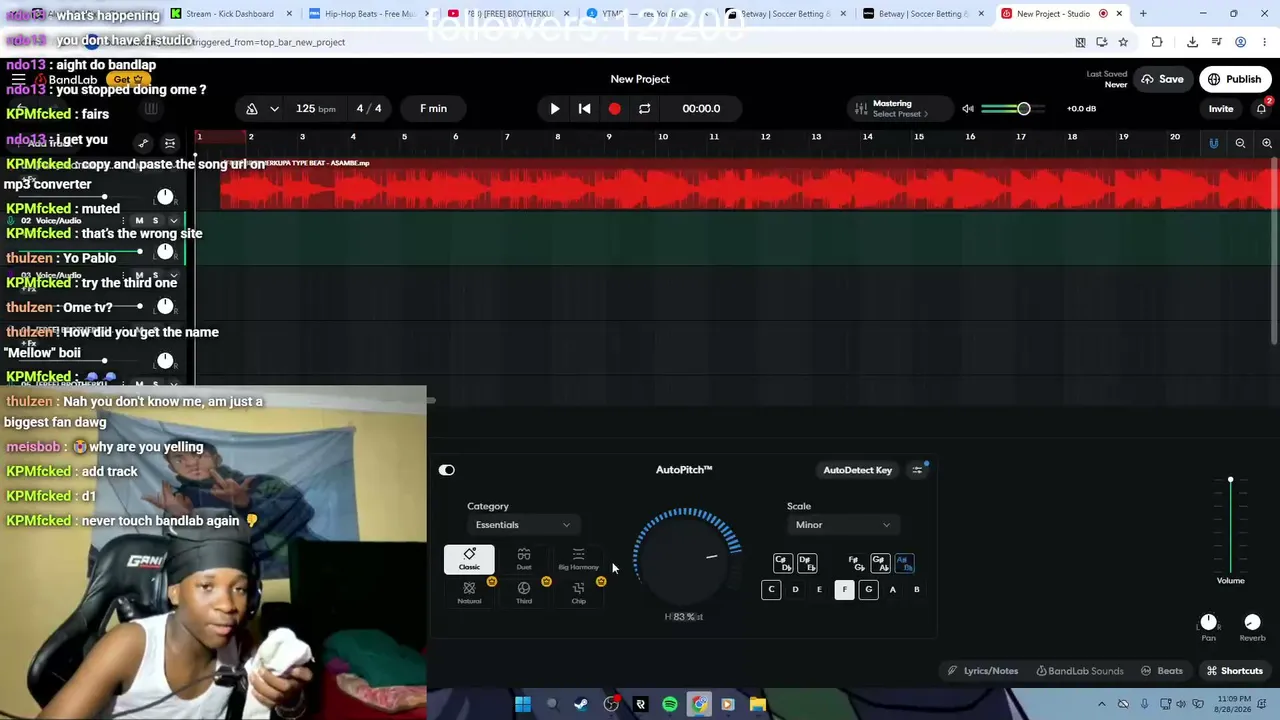Image resolution: width=1280 pixels, height=720 pixels.
Task: Click bar 9 on the timeline ruler
Action: (x=609, y=137)
